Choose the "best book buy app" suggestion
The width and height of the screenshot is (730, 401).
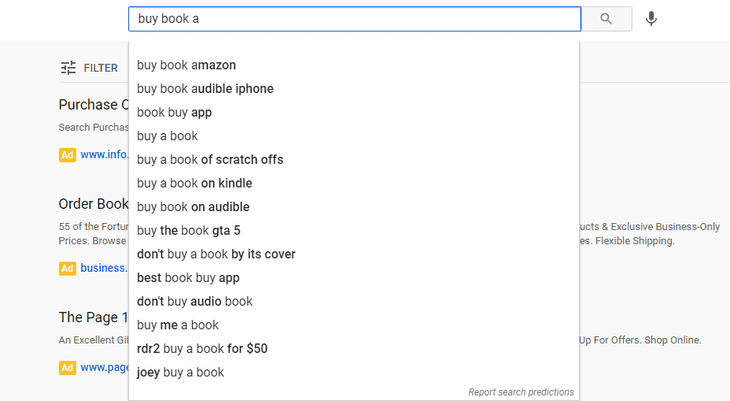coord(188,278)
